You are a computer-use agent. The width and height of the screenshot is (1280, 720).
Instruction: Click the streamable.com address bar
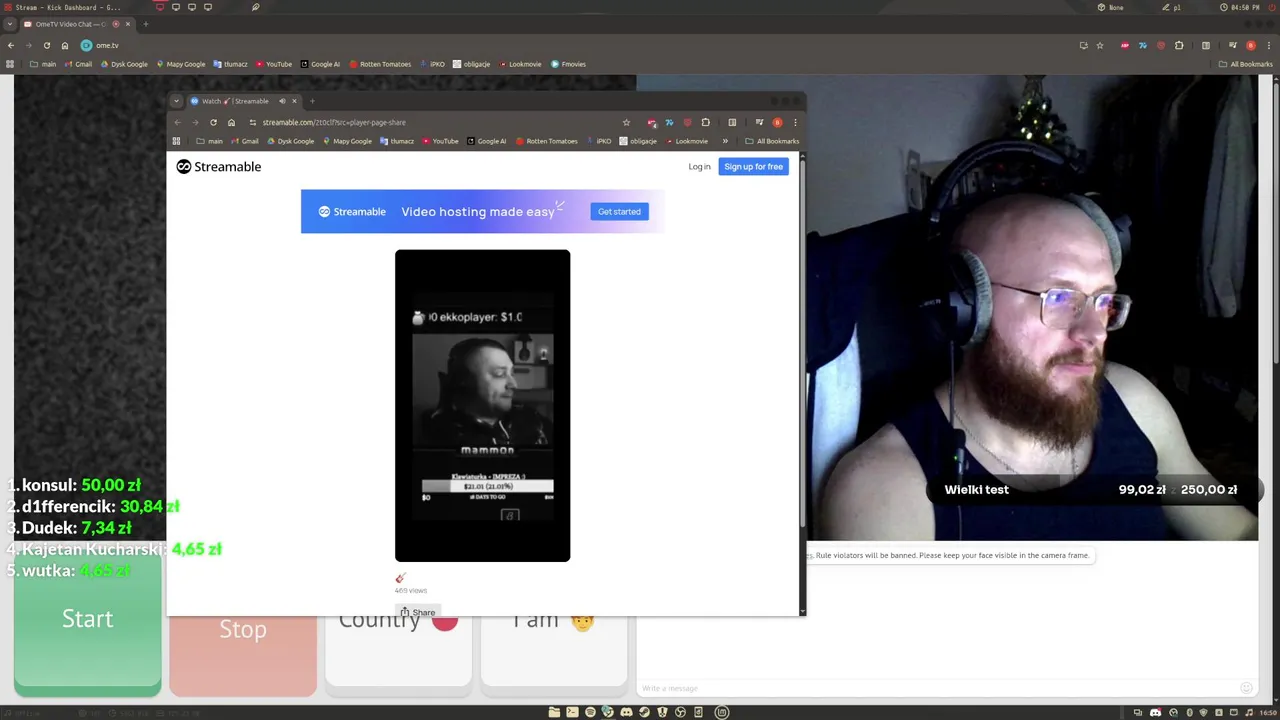(440, 122)
